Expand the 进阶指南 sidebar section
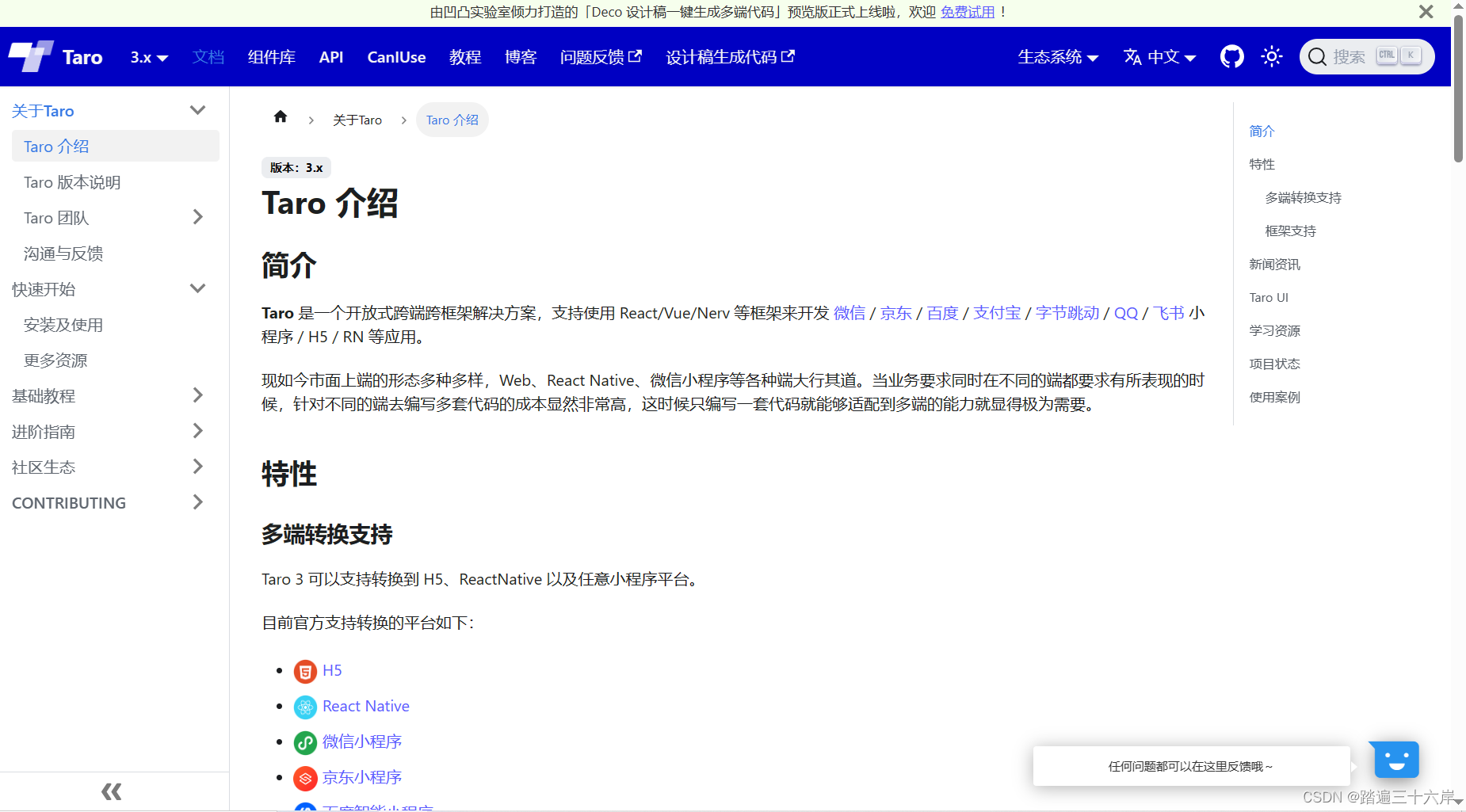 click(x=198, y=431)
